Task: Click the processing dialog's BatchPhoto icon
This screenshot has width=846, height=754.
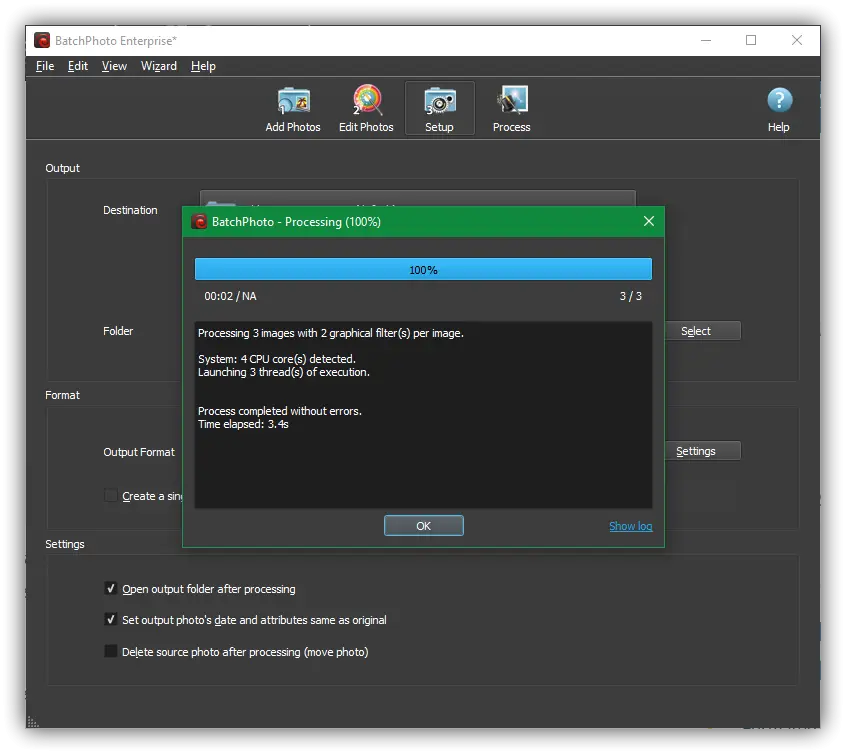Action: click(199, 222)
